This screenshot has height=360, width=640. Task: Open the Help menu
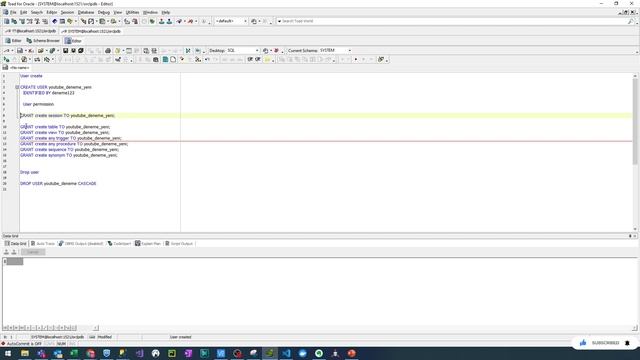coord(166,13)
